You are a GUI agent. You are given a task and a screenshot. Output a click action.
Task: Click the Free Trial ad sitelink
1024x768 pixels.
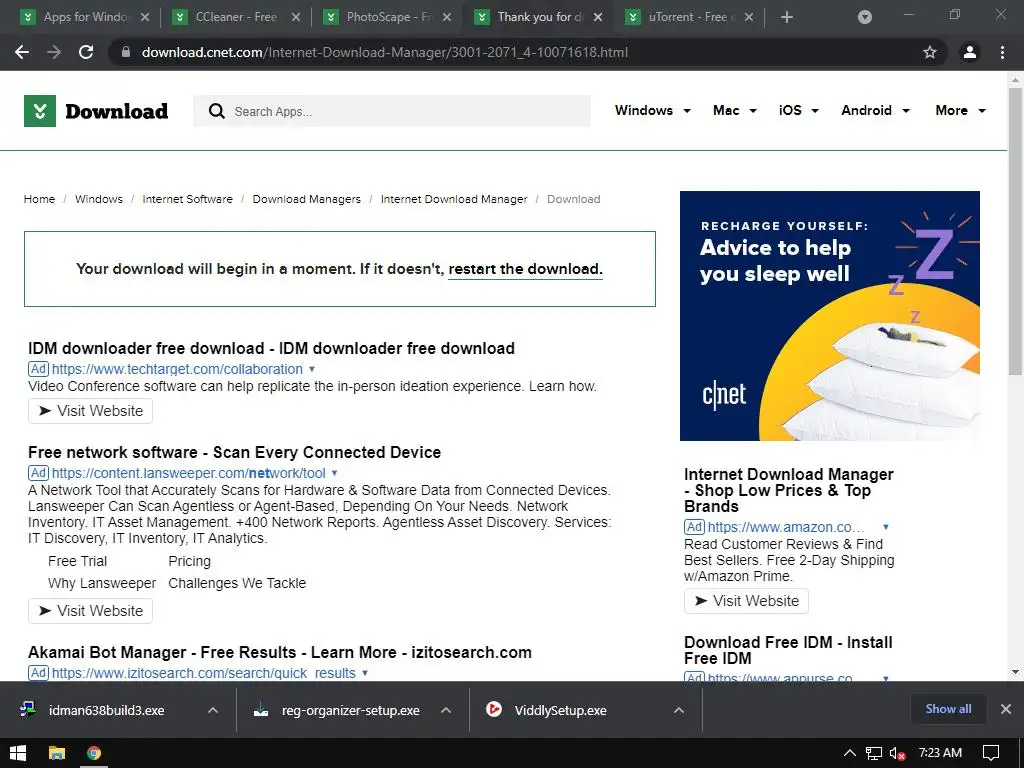(x=77, y=561)
